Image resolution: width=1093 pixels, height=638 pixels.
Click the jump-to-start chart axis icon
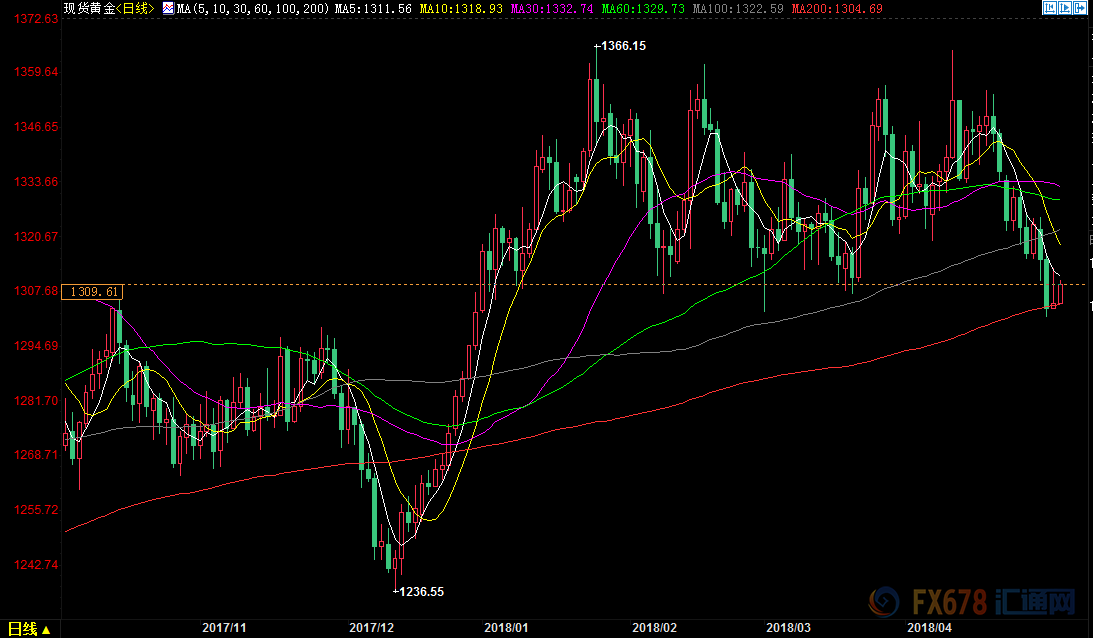[1049, 8]
